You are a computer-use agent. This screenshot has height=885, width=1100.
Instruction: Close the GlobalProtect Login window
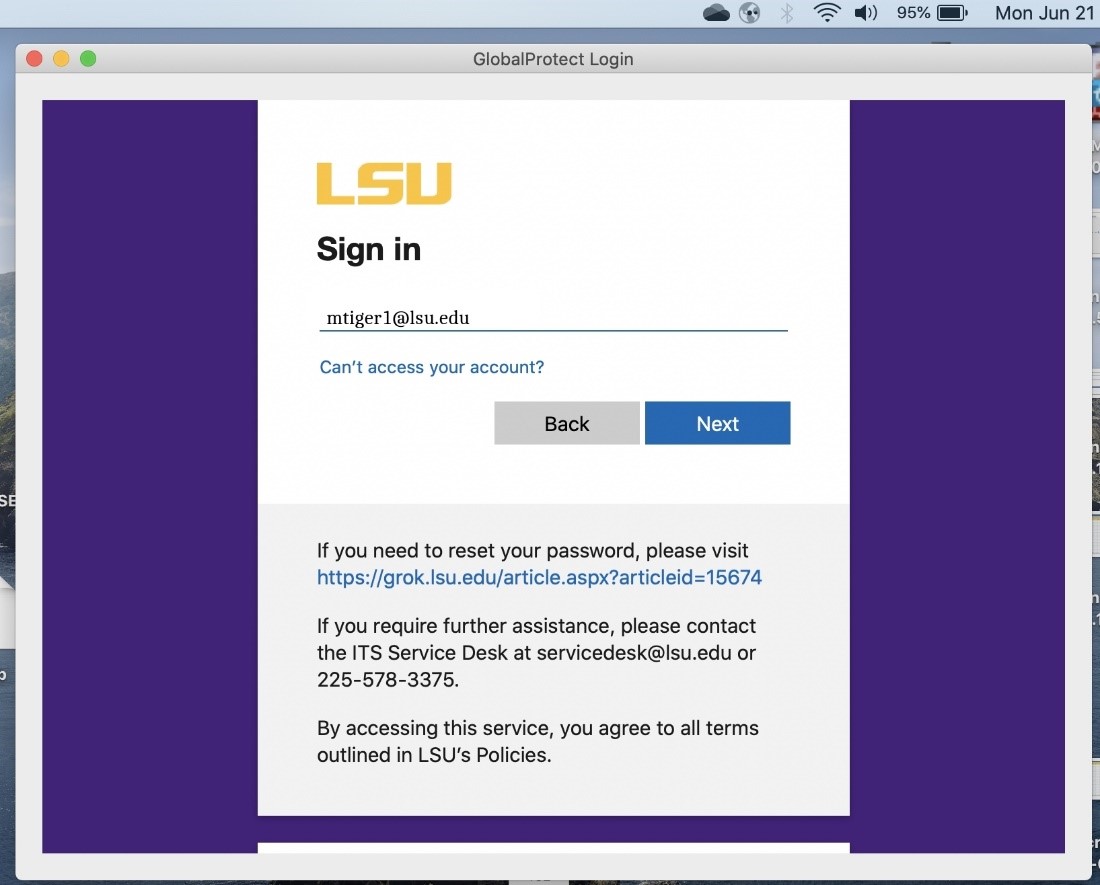point(34,58)
